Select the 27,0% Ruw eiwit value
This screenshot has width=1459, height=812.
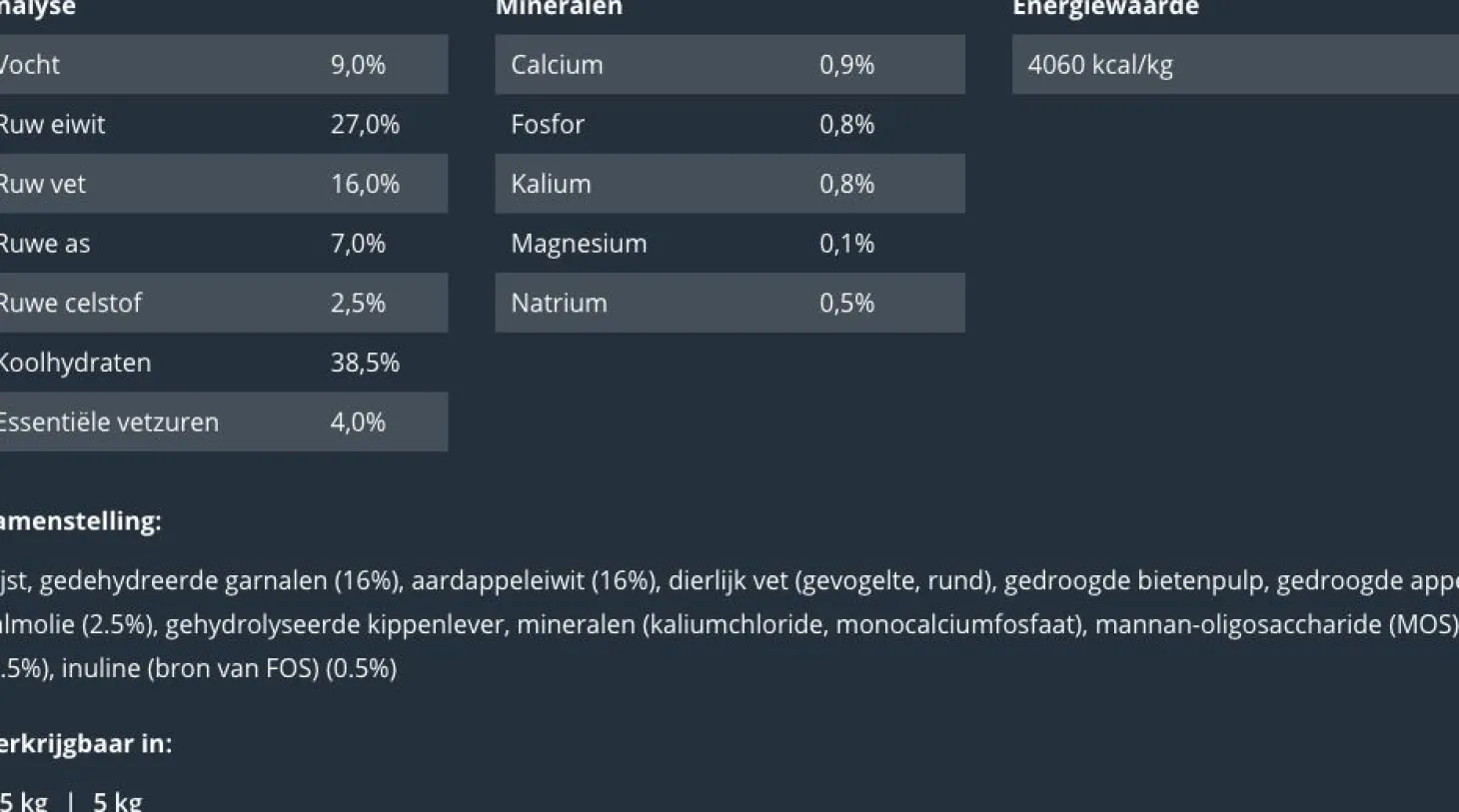click(365, 124)
